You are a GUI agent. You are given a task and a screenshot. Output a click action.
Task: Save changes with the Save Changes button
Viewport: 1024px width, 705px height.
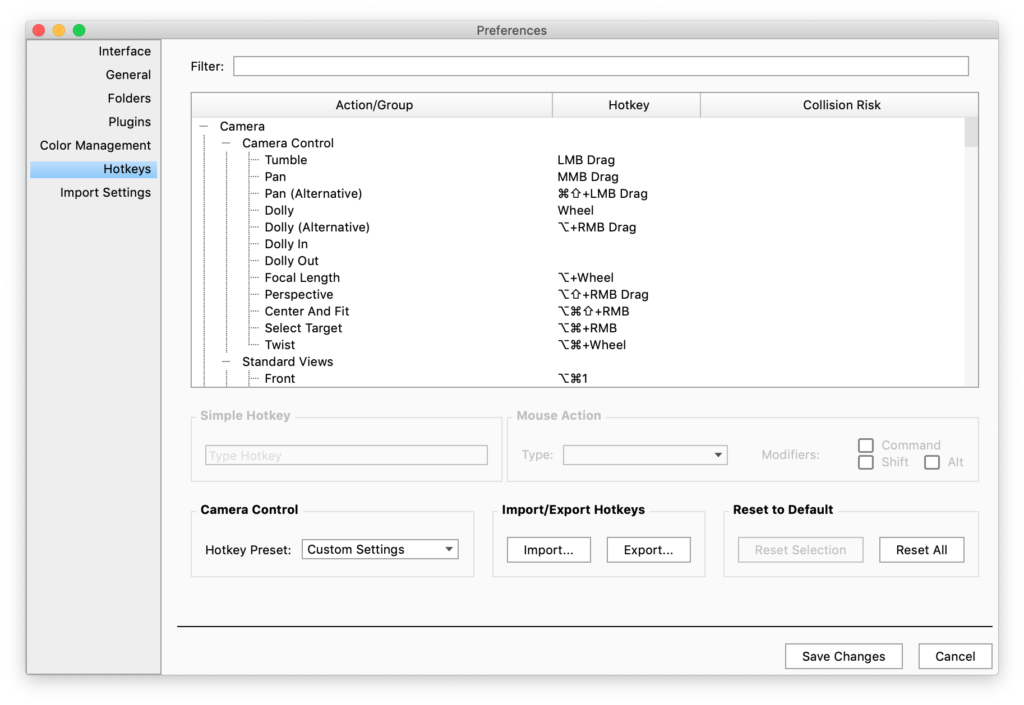(843, 656)
